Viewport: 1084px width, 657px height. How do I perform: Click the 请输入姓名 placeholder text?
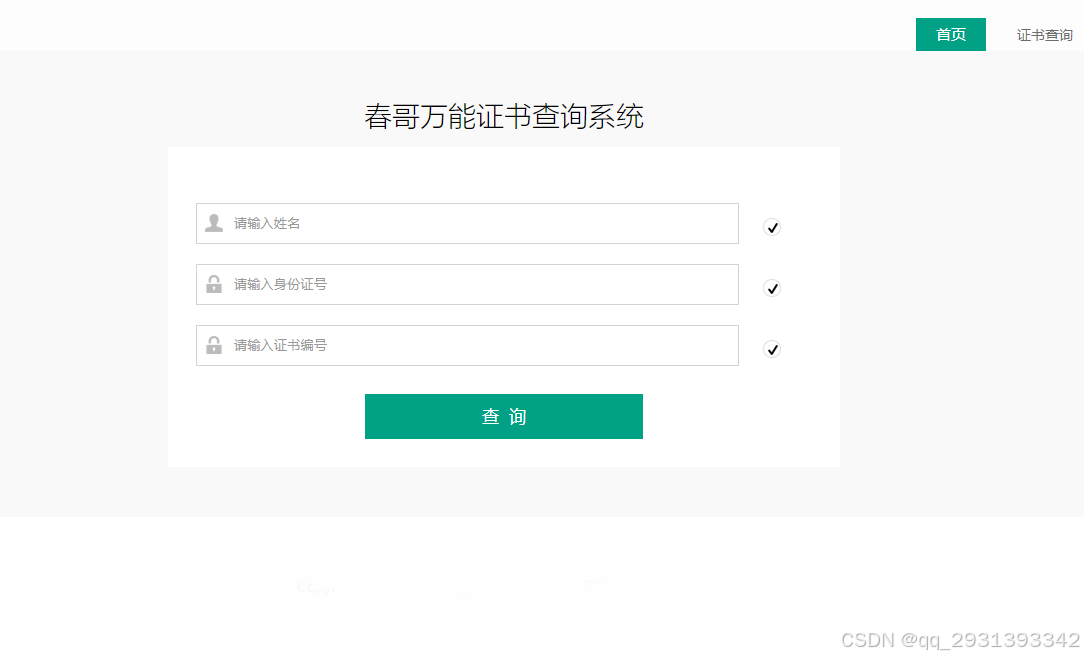[267, 223]
